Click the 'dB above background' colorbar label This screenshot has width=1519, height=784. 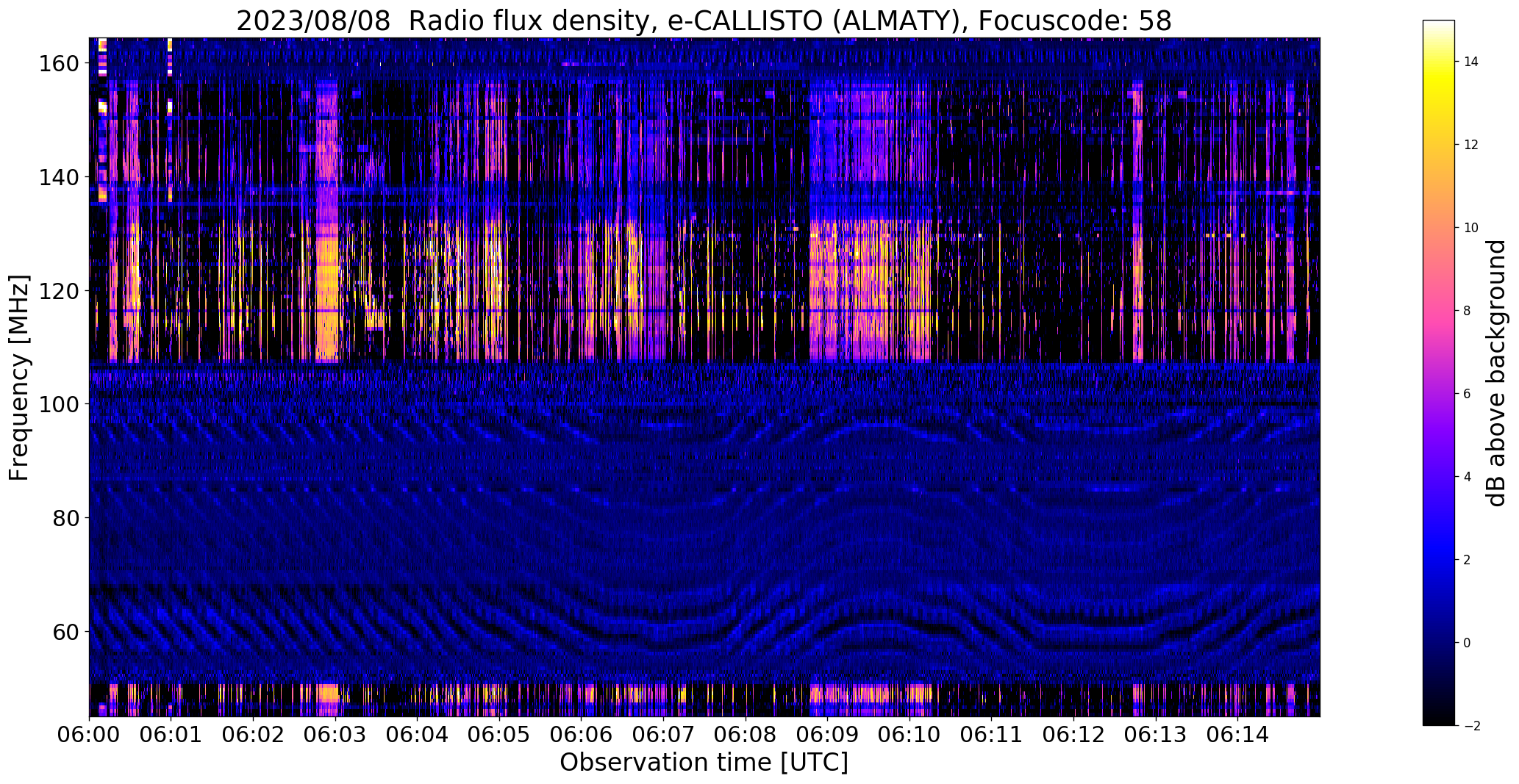pyautogui.click(x=1495, y=373)
